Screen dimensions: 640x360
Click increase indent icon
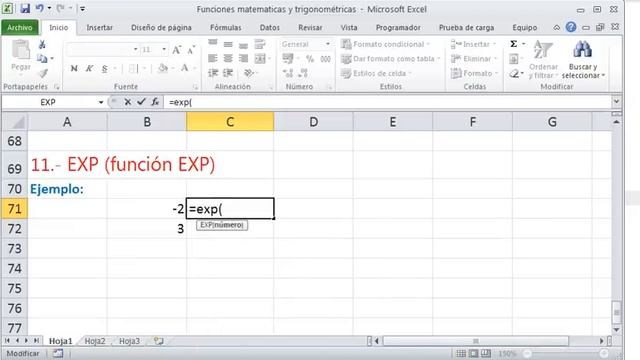228,73
